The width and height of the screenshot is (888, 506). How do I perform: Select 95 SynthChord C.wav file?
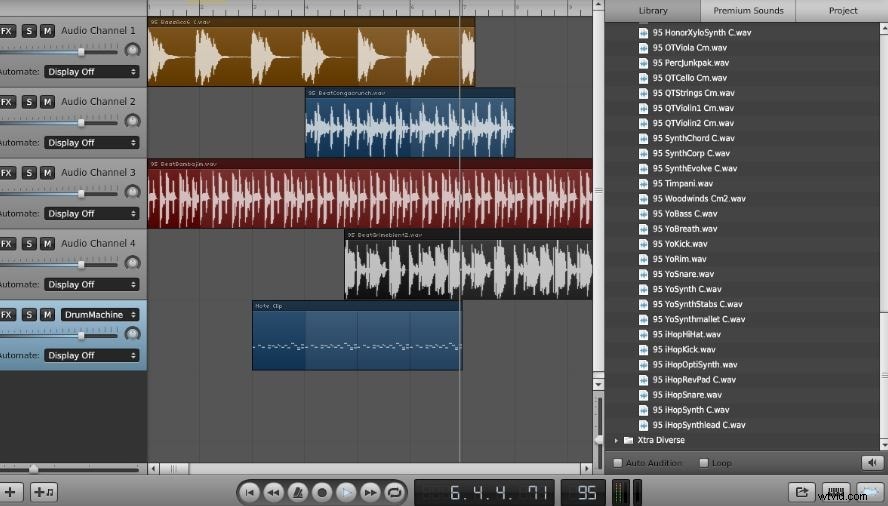[693, 138]
